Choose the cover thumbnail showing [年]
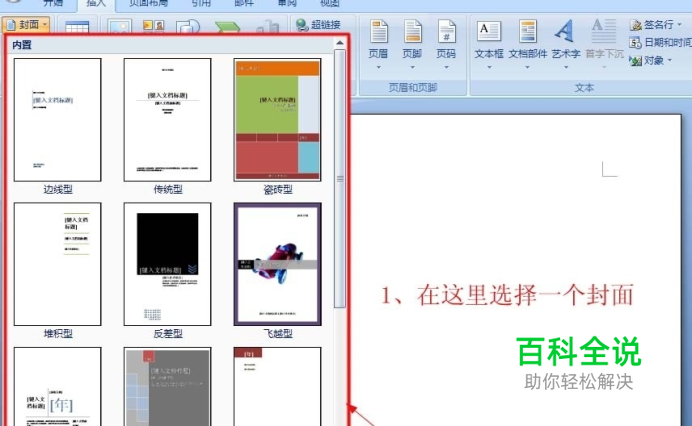Screen dimensions: 692x426 [57, 386]
